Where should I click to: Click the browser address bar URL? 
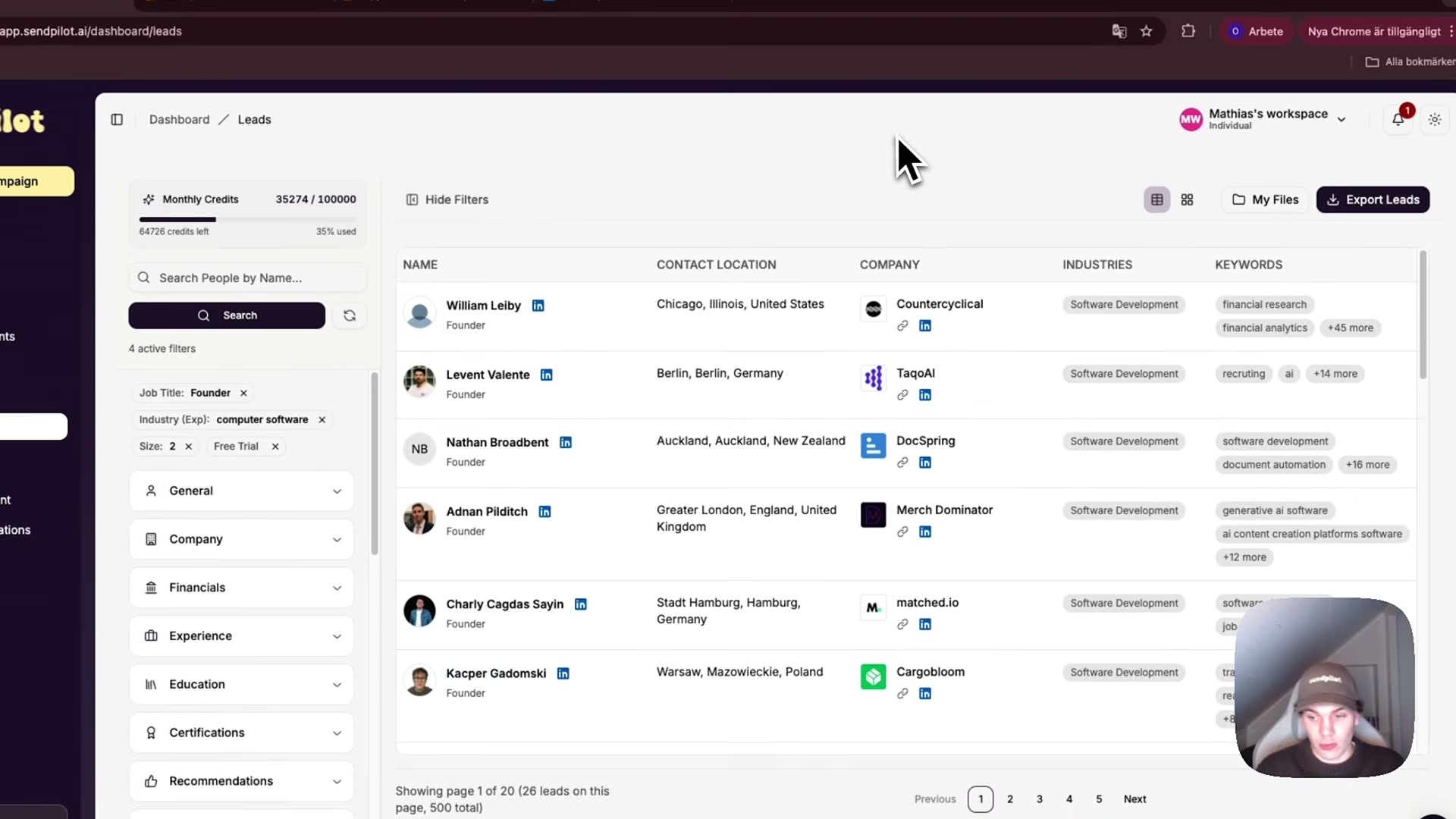(x=91, y=31)
